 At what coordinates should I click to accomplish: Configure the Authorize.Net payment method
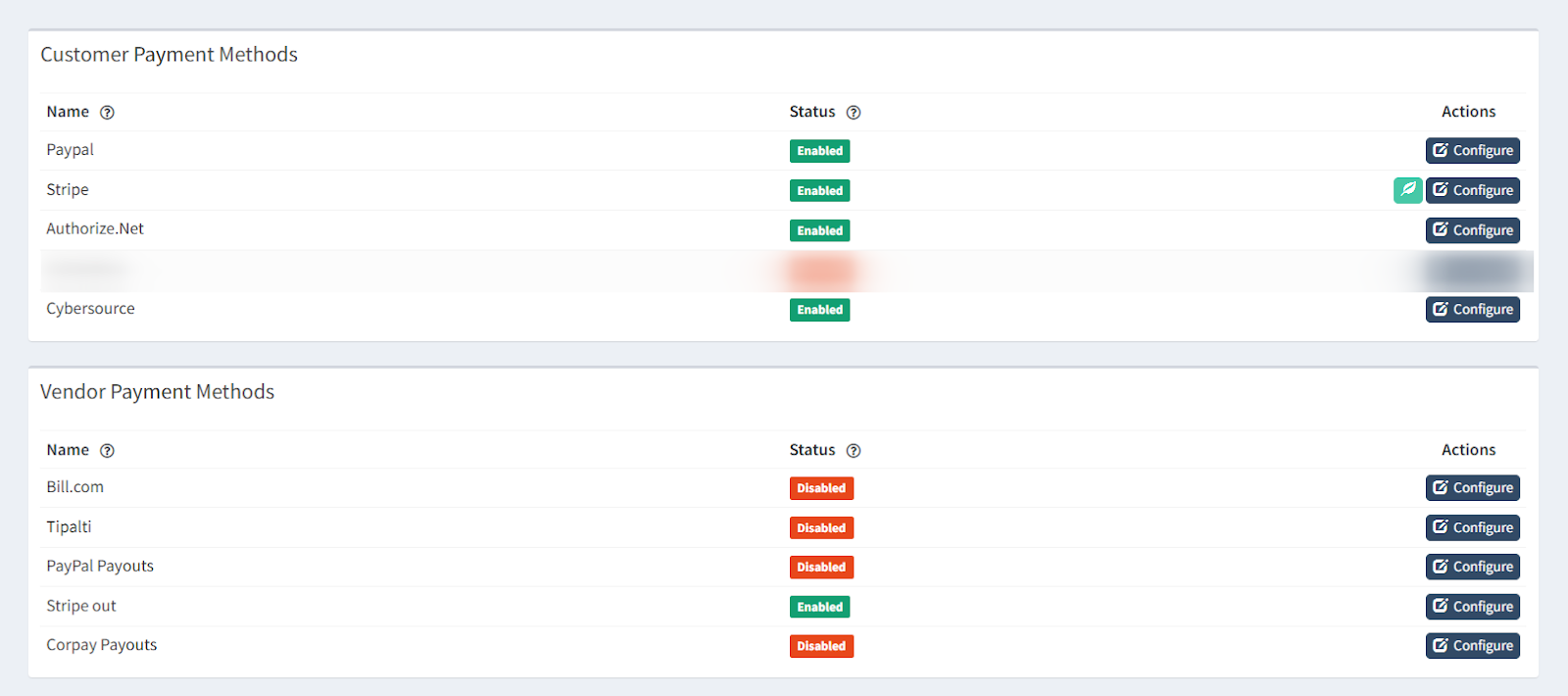coord(1472,230)
